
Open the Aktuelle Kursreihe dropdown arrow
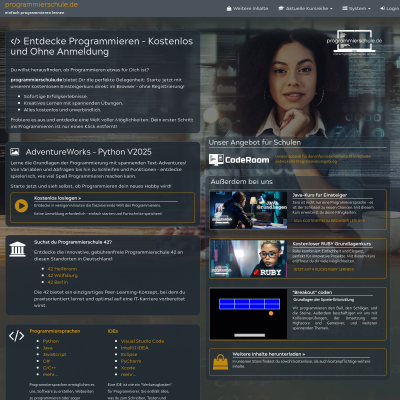click(x=331, y=9)
